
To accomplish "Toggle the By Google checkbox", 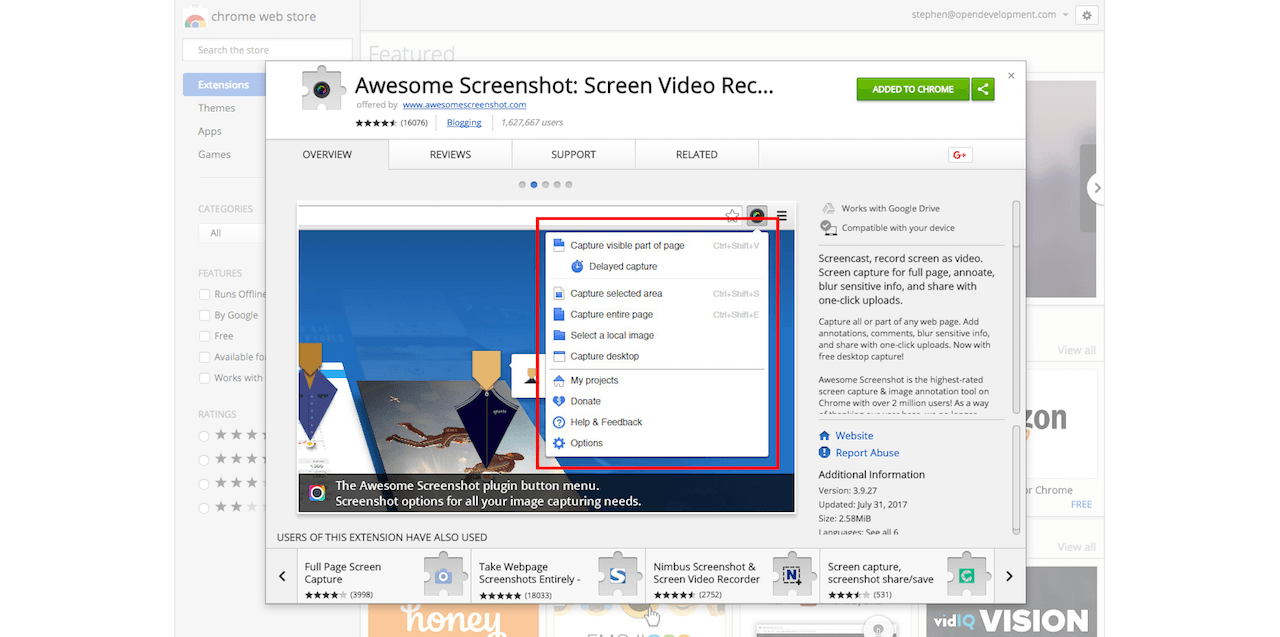I will pyautogui.click(x=205, y=315).
